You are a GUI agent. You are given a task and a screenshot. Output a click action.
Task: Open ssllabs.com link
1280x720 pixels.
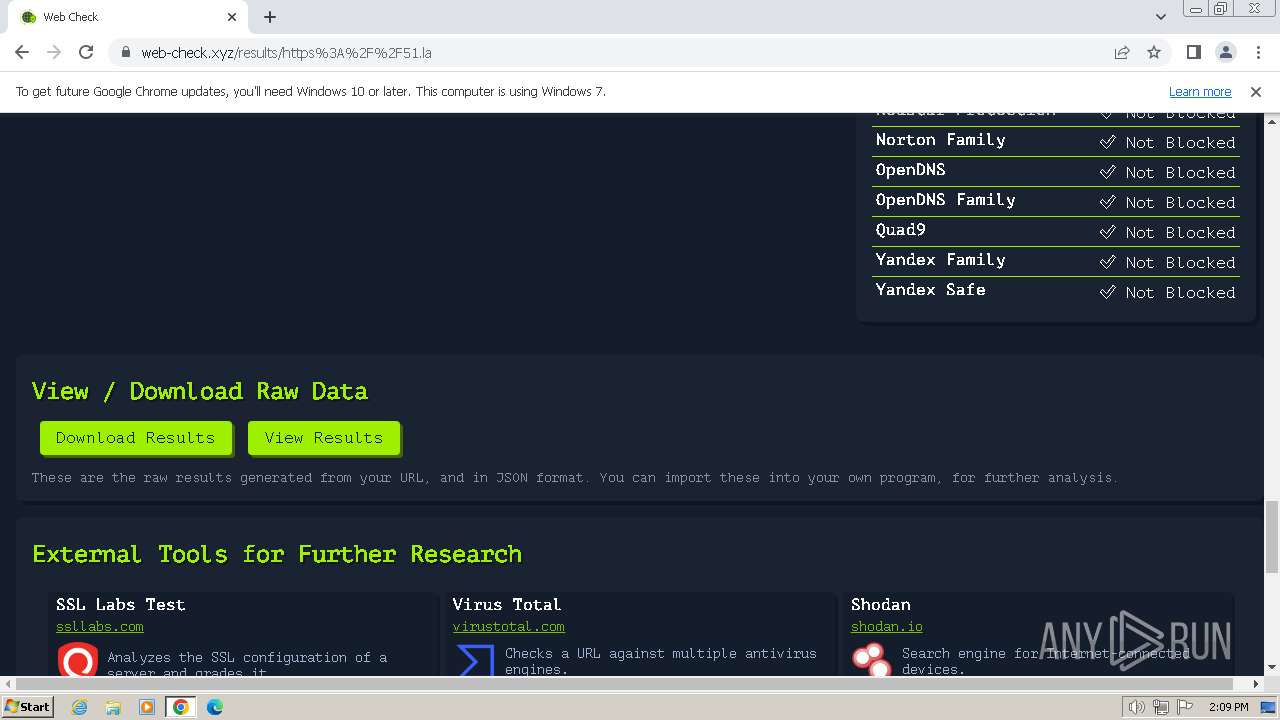coord(100,626)
